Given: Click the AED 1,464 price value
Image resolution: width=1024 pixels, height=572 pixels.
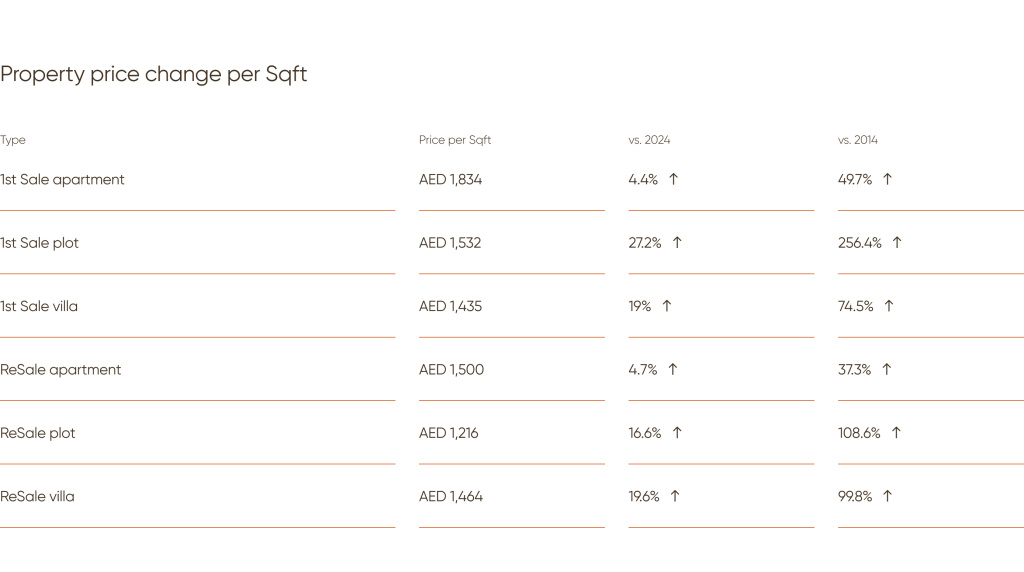Looking at the screenshot, I should (451, 496).
